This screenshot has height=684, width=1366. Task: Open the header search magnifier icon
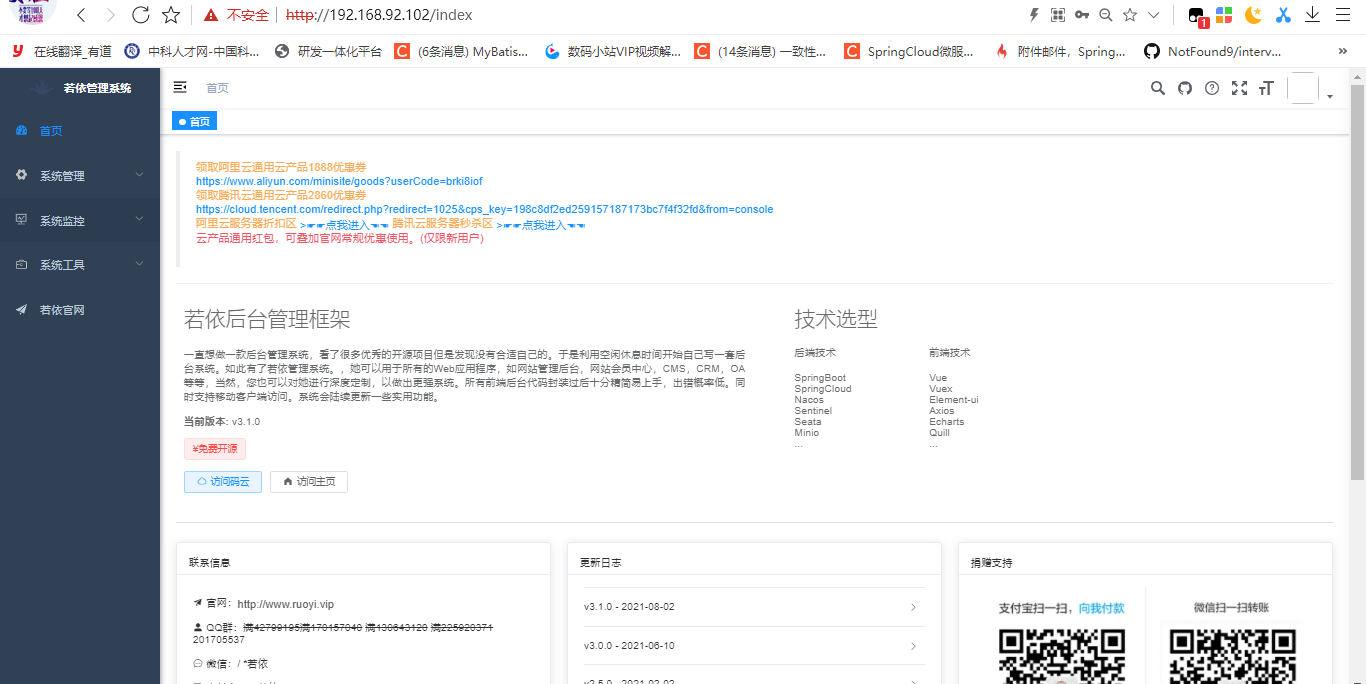coord(1157,88)
